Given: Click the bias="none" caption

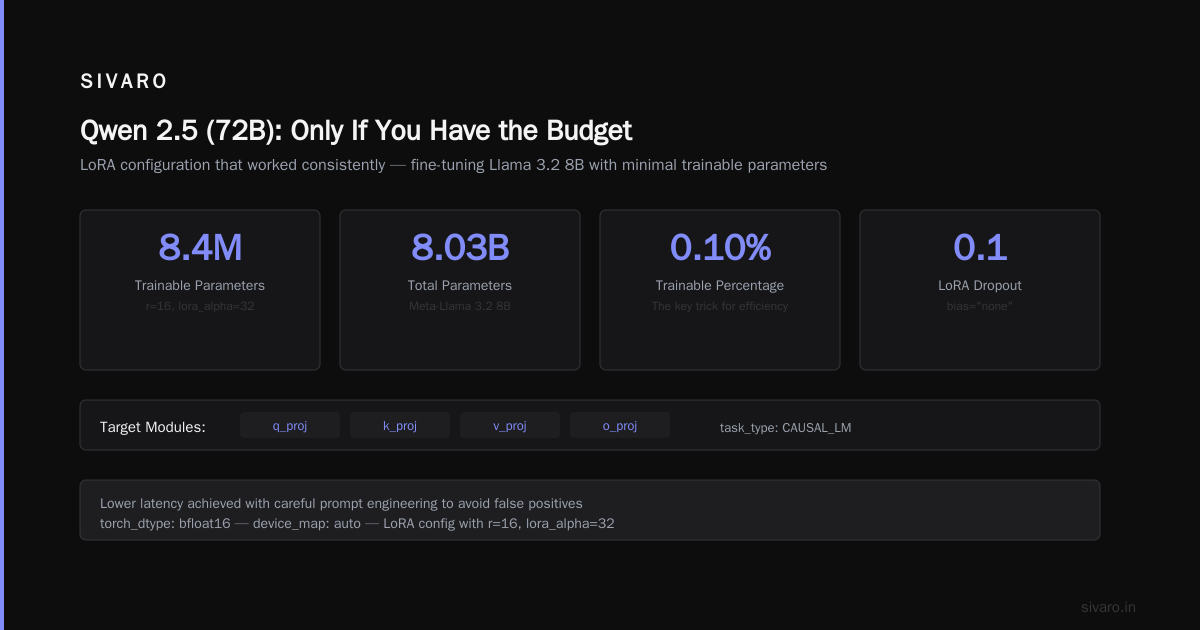Looking at the screenshot, I should pos(980,306).
